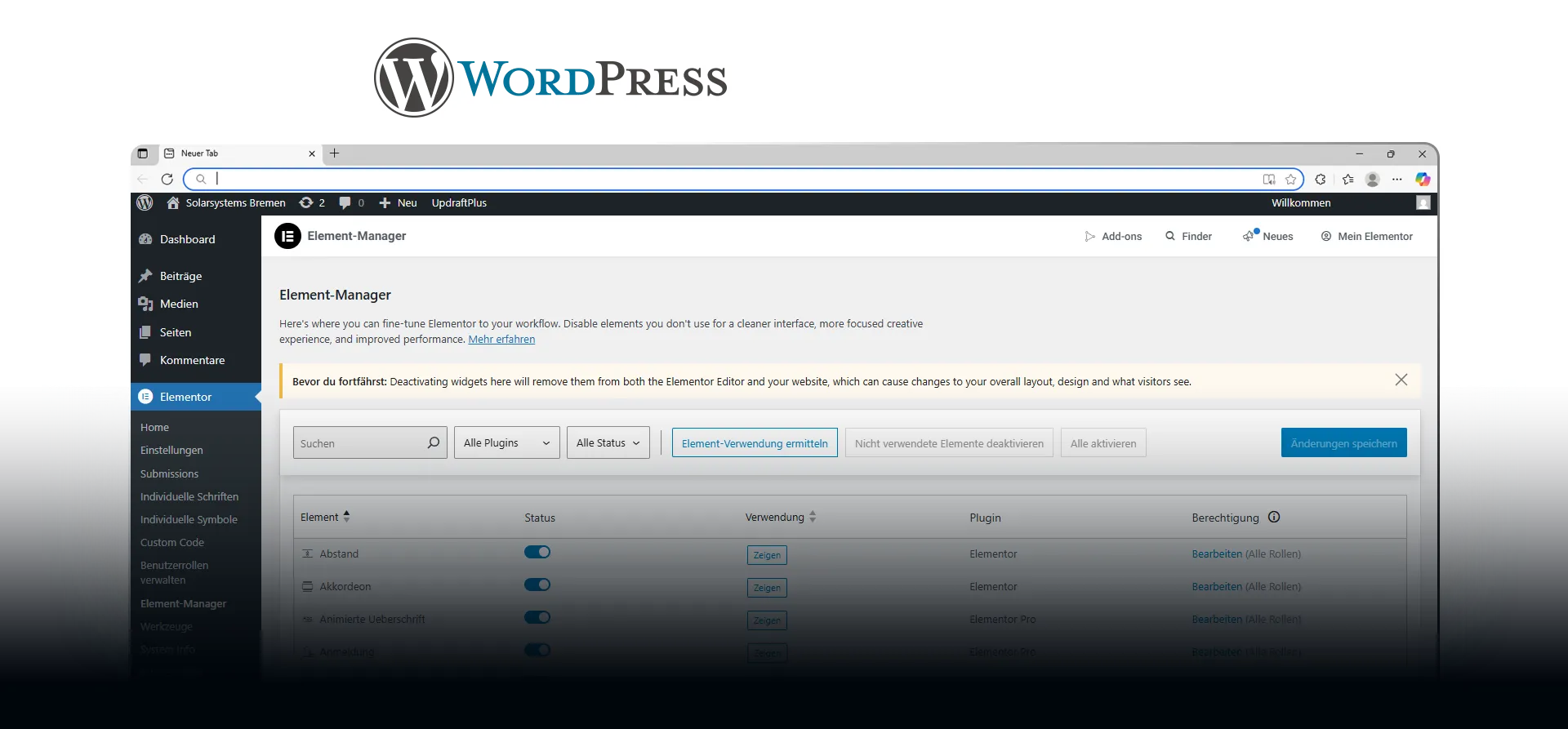Click the Berechtigung info icon
This screenshot has width=1568, height=729.
1274,517
